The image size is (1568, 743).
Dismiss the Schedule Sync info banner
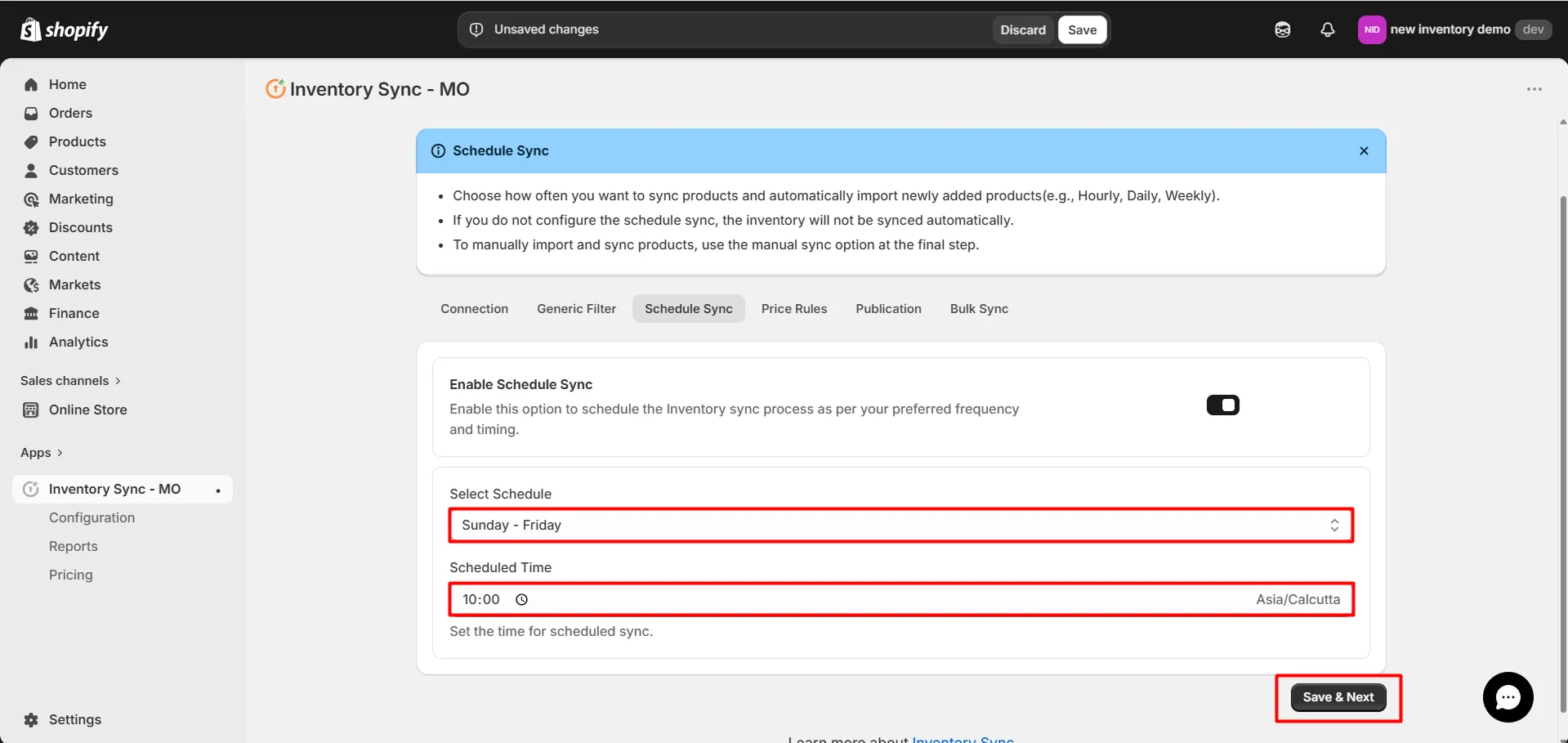click(1364, 150)
